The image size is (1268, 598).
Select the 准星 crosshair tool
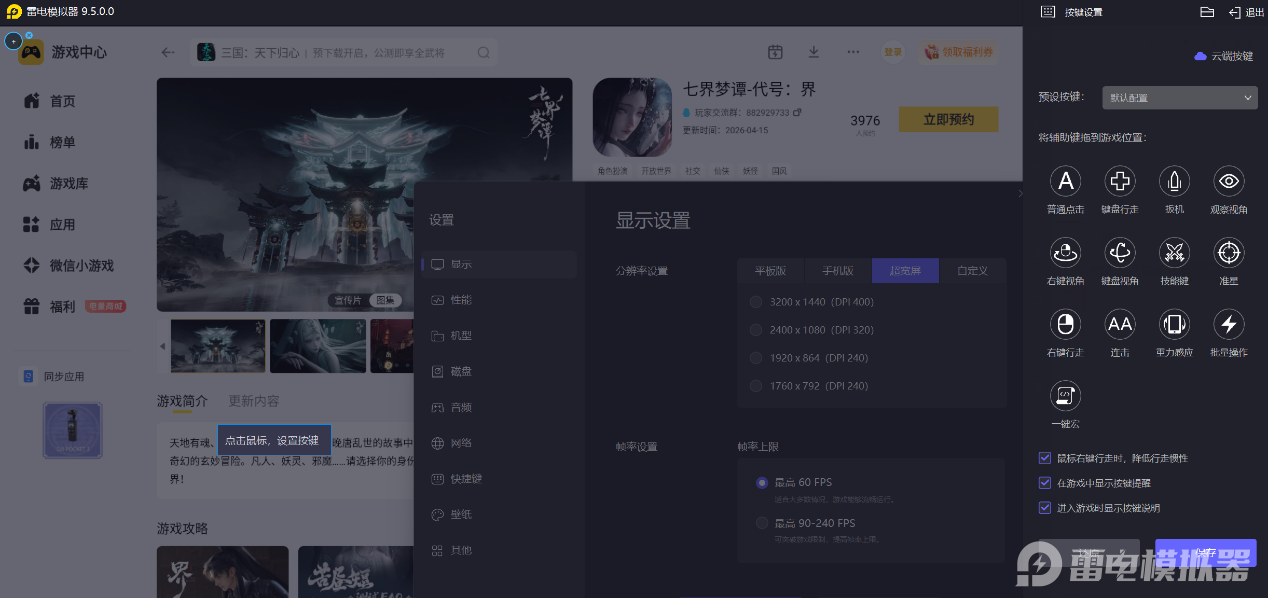pos(1228,252)
